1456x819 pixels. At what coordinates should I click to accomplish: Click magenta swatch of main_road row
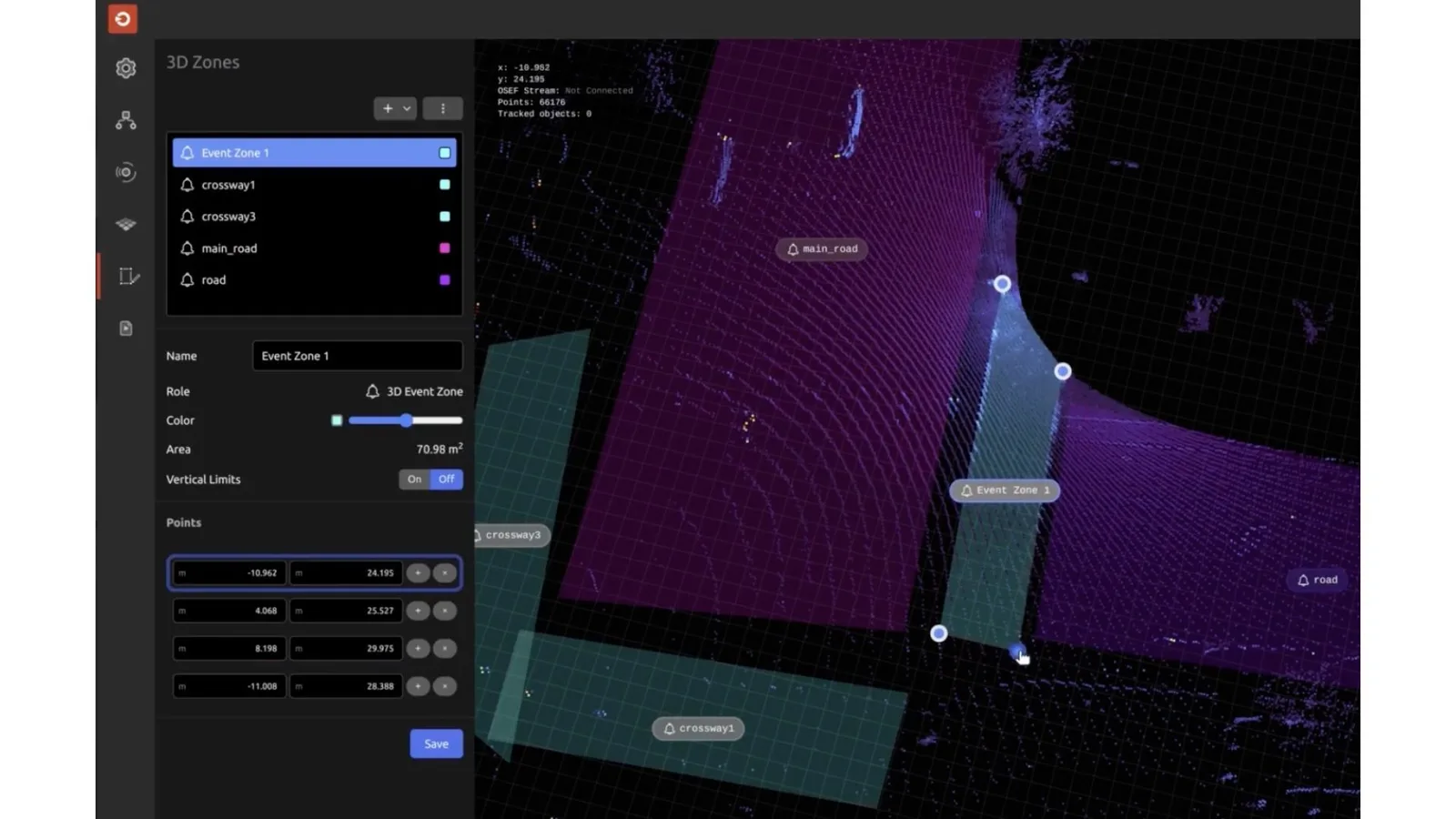445,248
